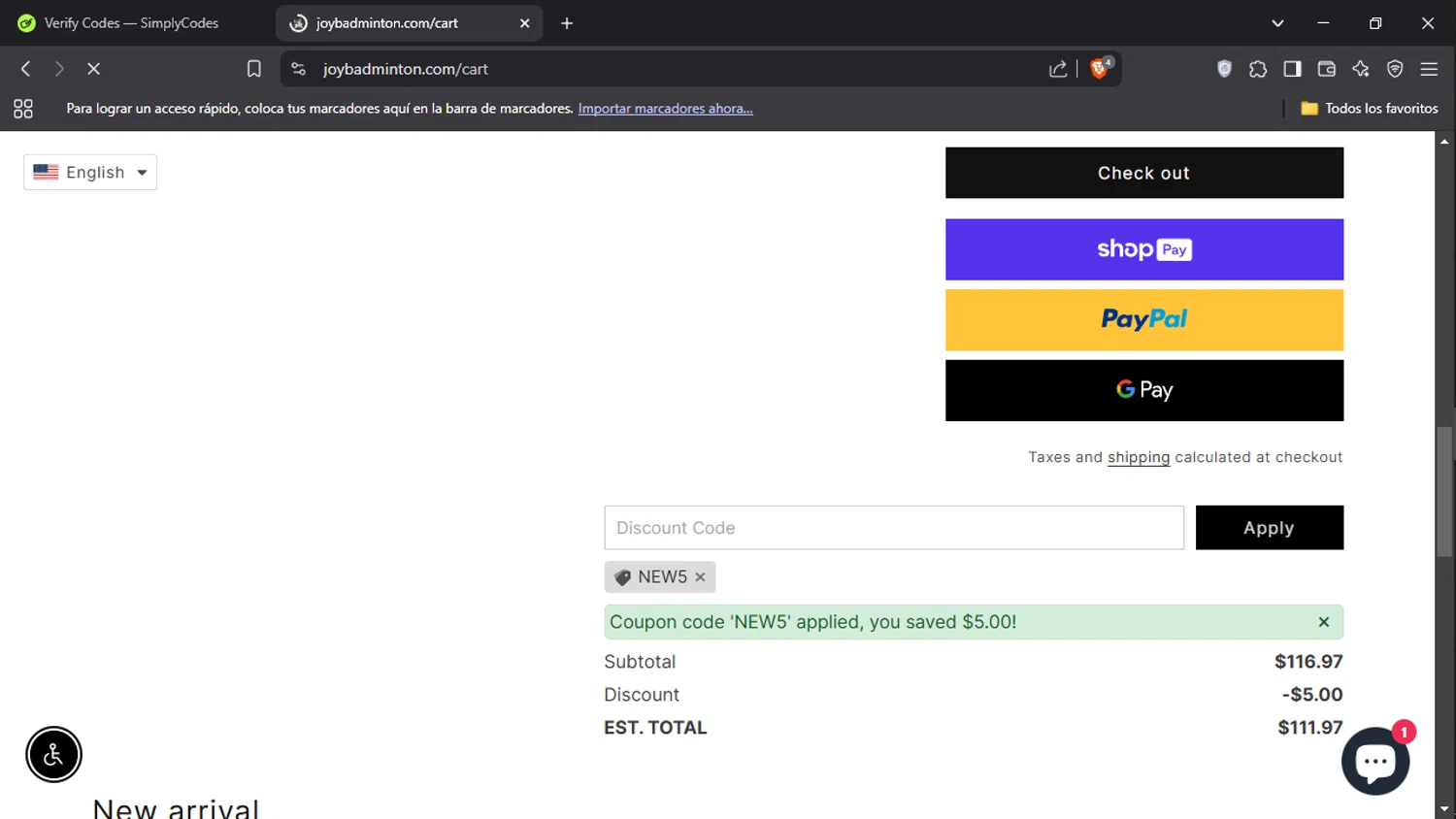Image resolution: width=1456 pixels, height=819 pixels.
Task: Click the Discount label in the totals
Action: (642, 695)
